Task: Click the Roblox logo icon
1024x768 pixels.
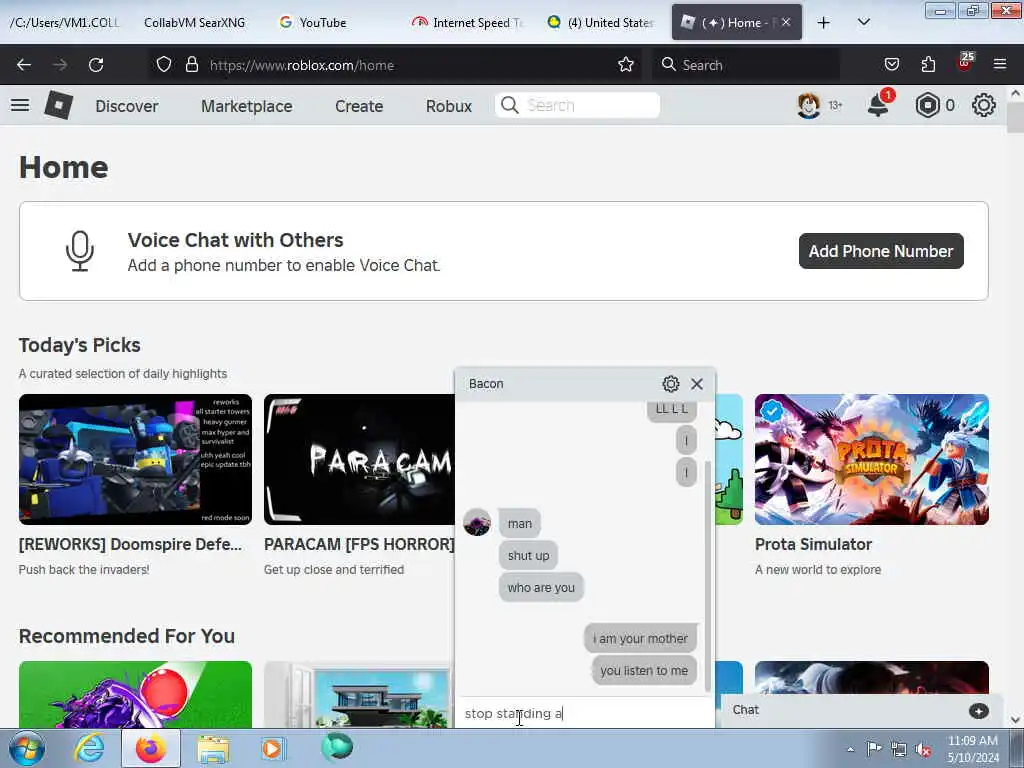Action: (59, 105)
